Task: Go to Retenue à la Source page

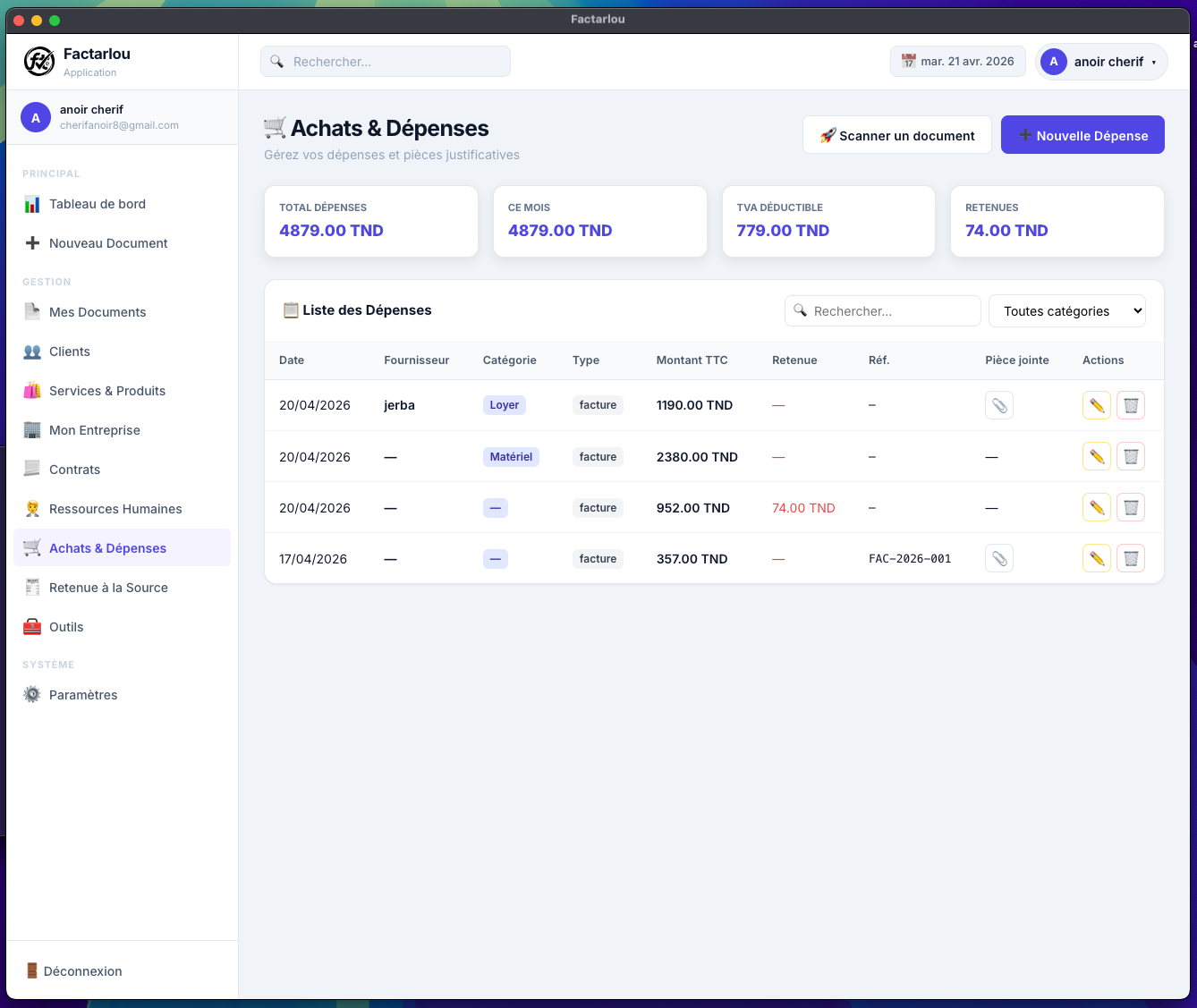Action: click(108, 588)
